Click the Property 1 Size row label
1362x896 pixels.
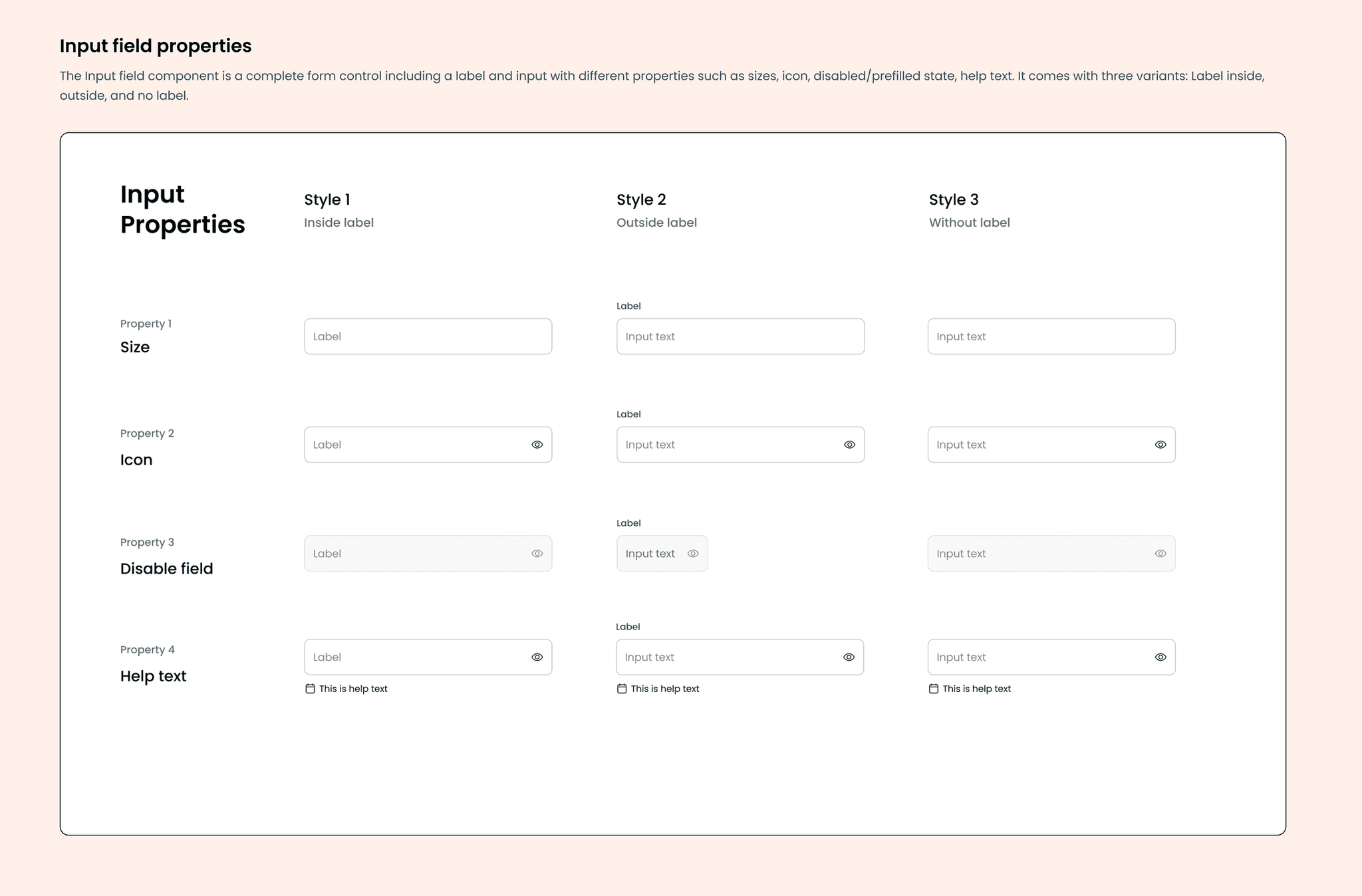(146, 324)
